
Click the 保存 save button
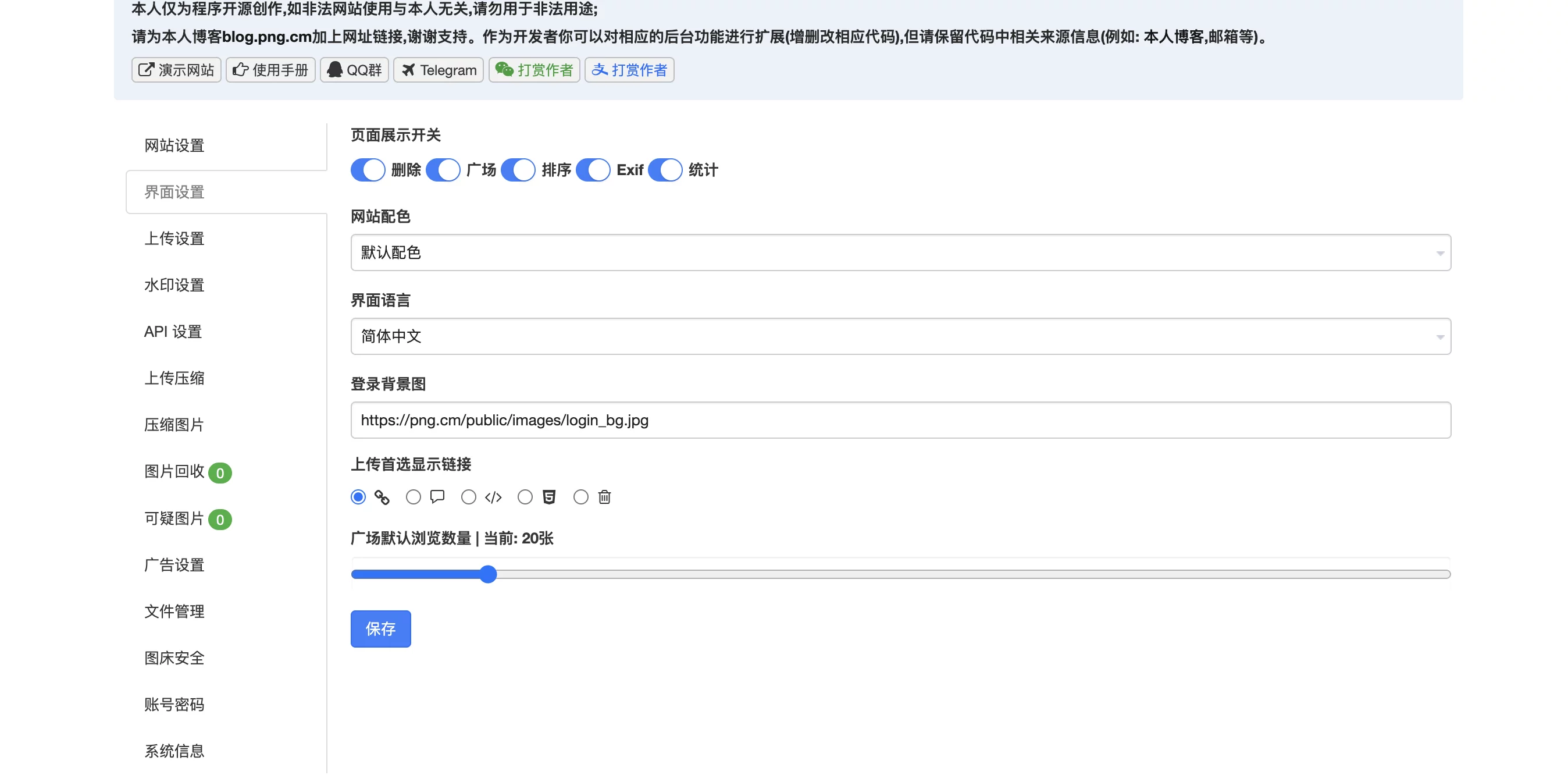380,628
